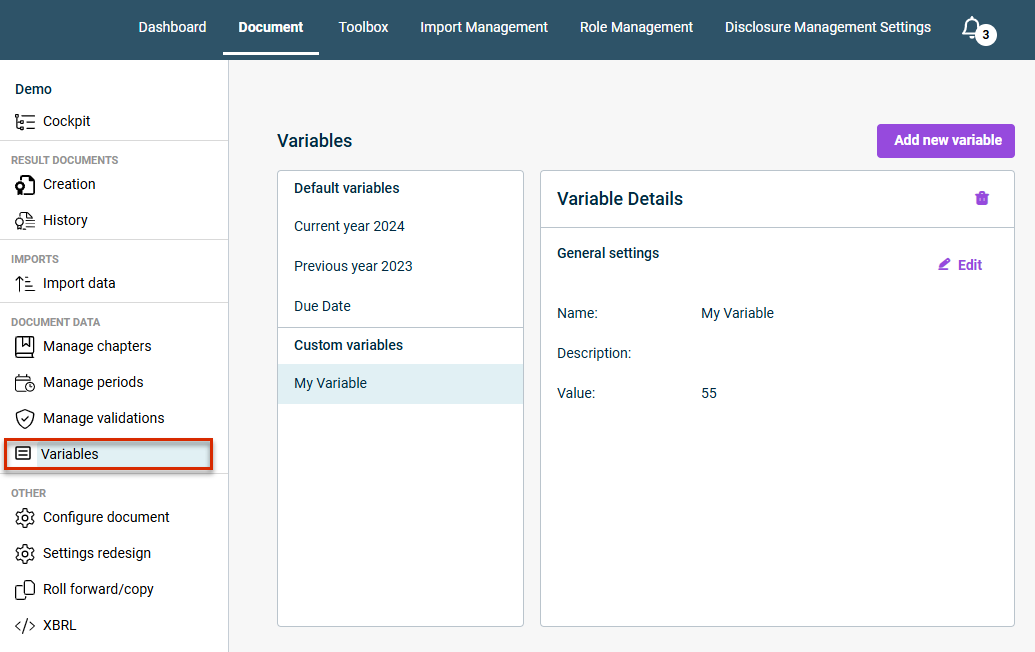Viewport: 1035px width, 652px height.
Task: Switch to the Dashboard tab
Action: click(x=172, y=27)
